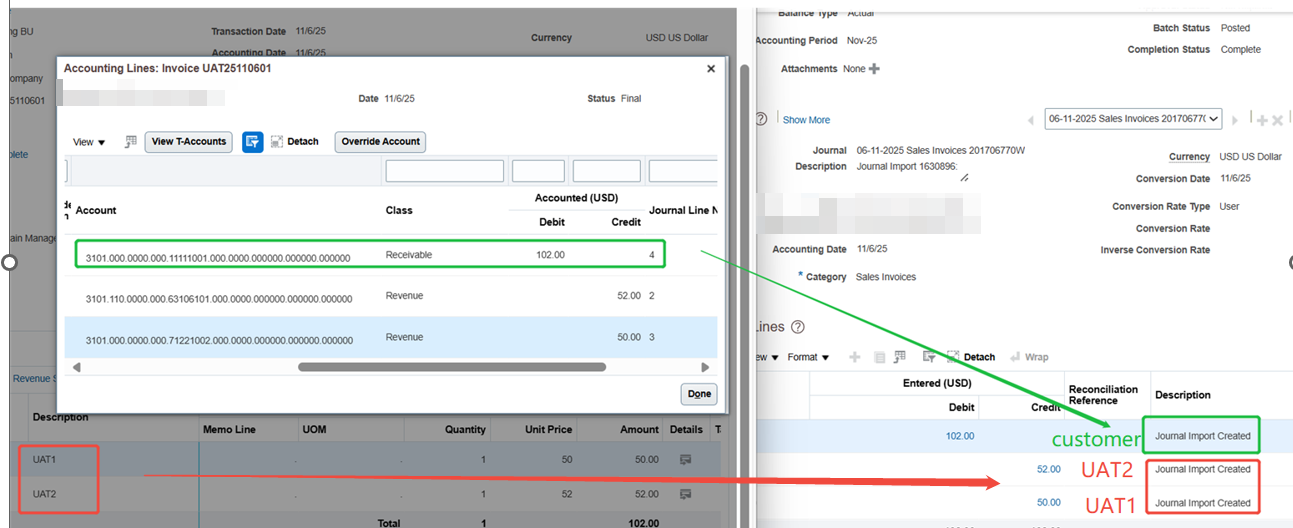Viewport: 1293px width, 528px height.
Task: Add an attachment with the plus icon
Action: [x=874, y=69]
